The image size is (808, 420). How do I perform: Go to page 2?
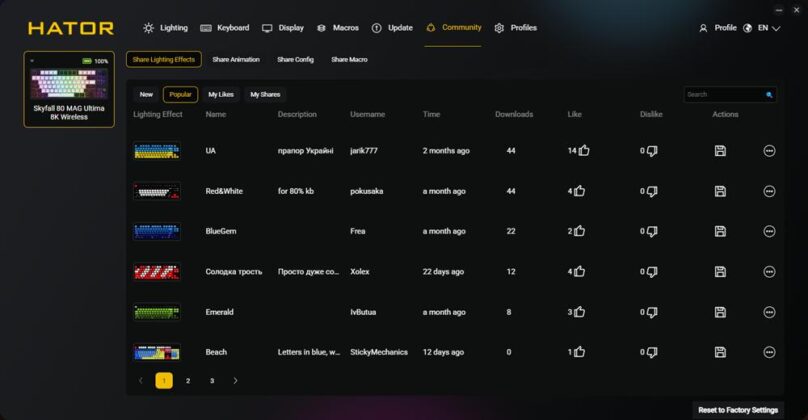tap(188, 381)
